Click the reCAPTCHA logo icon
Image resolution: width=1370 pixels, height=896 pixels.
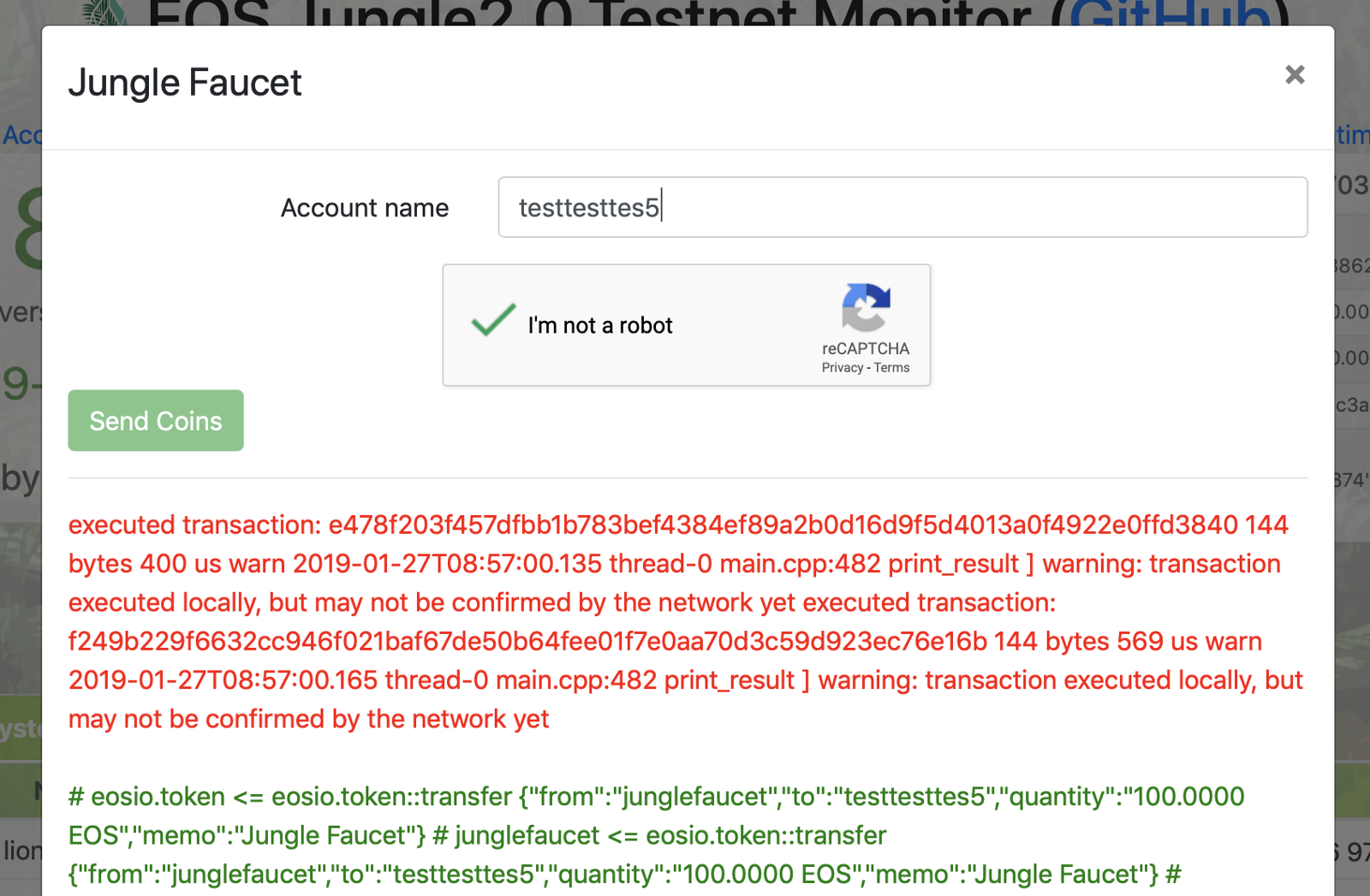866,306
